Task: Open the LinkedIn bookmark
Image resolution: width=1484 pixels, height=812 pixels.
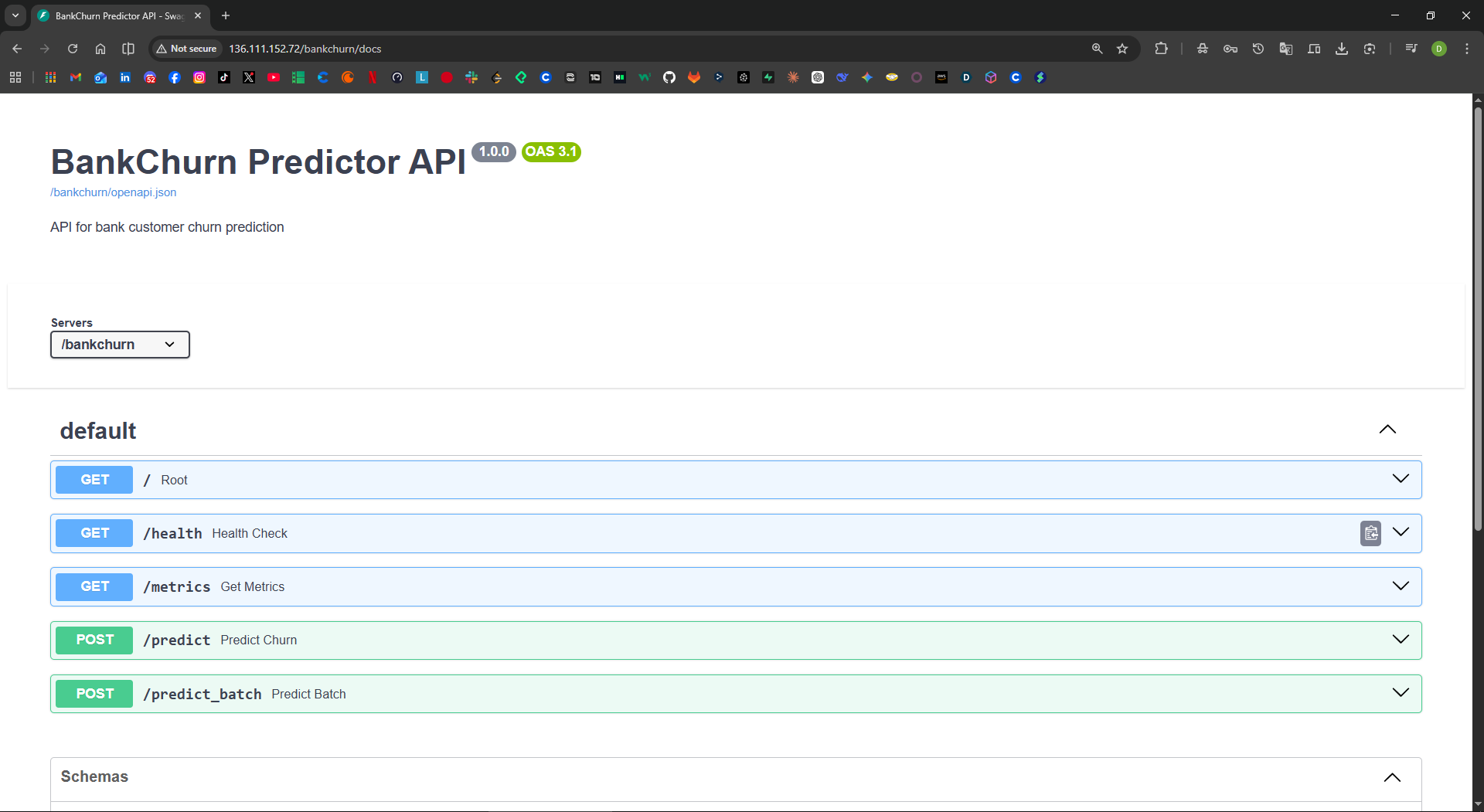Action: click(125, 77)
